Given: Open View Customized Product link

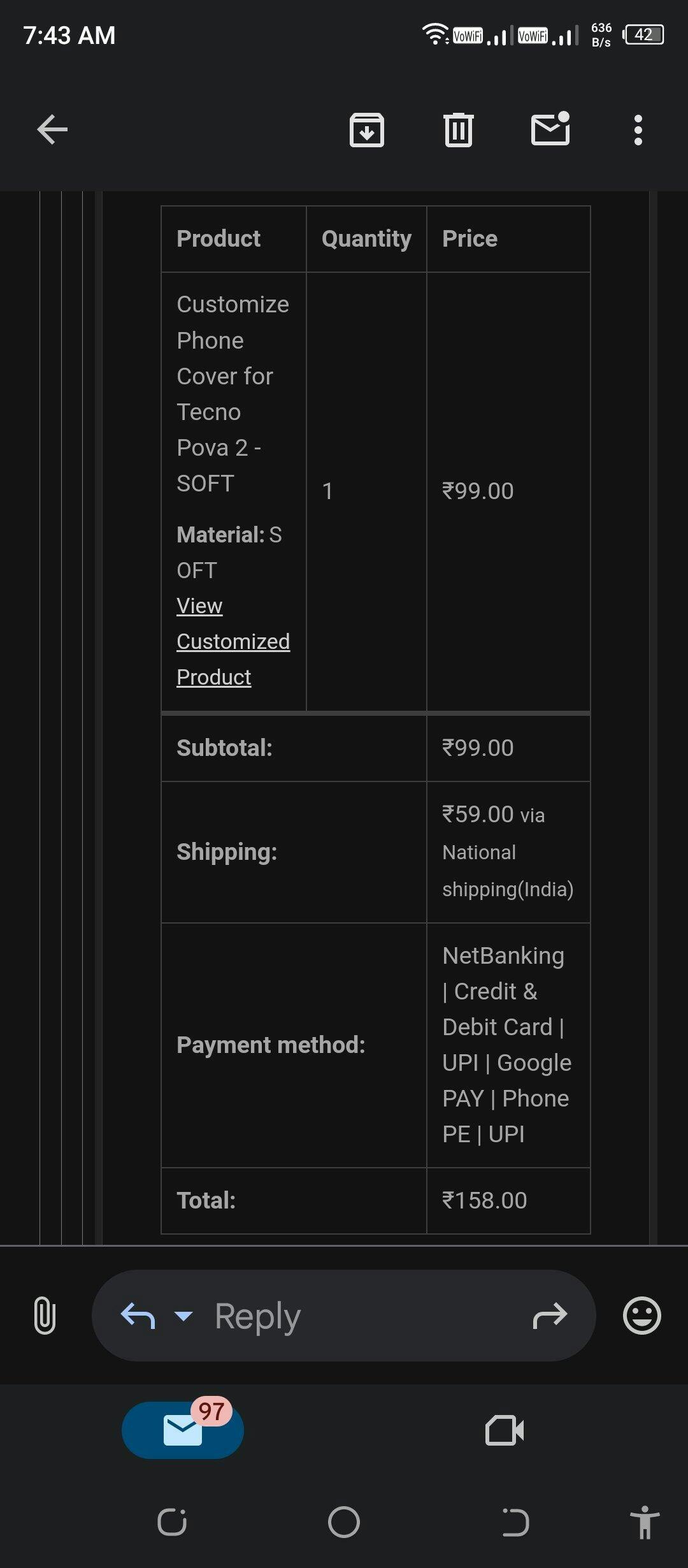Looking at the screenshot, I should click(233, 641).
